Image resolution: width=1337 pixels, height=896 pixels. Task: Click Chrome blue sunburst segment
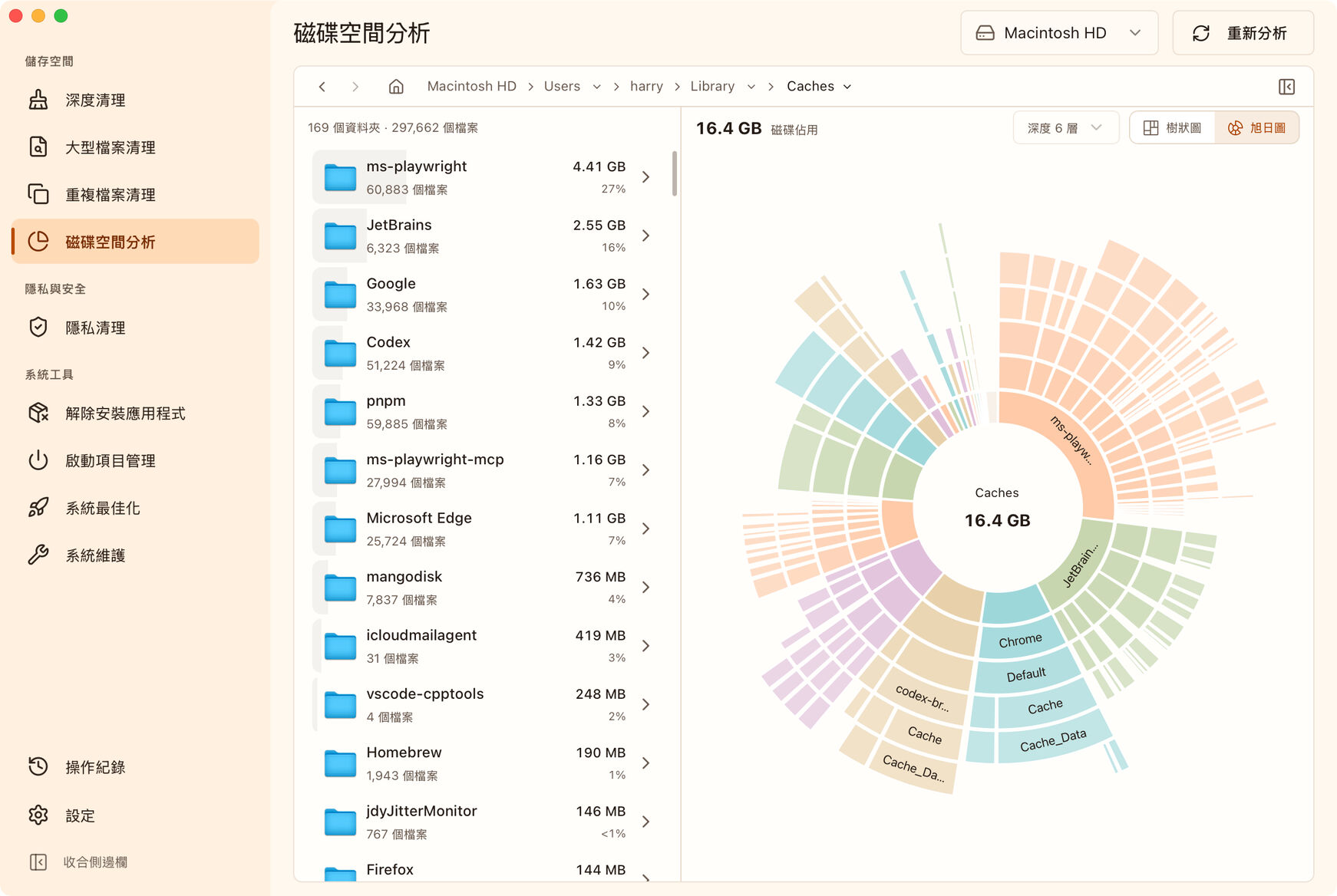(1020, 640)
